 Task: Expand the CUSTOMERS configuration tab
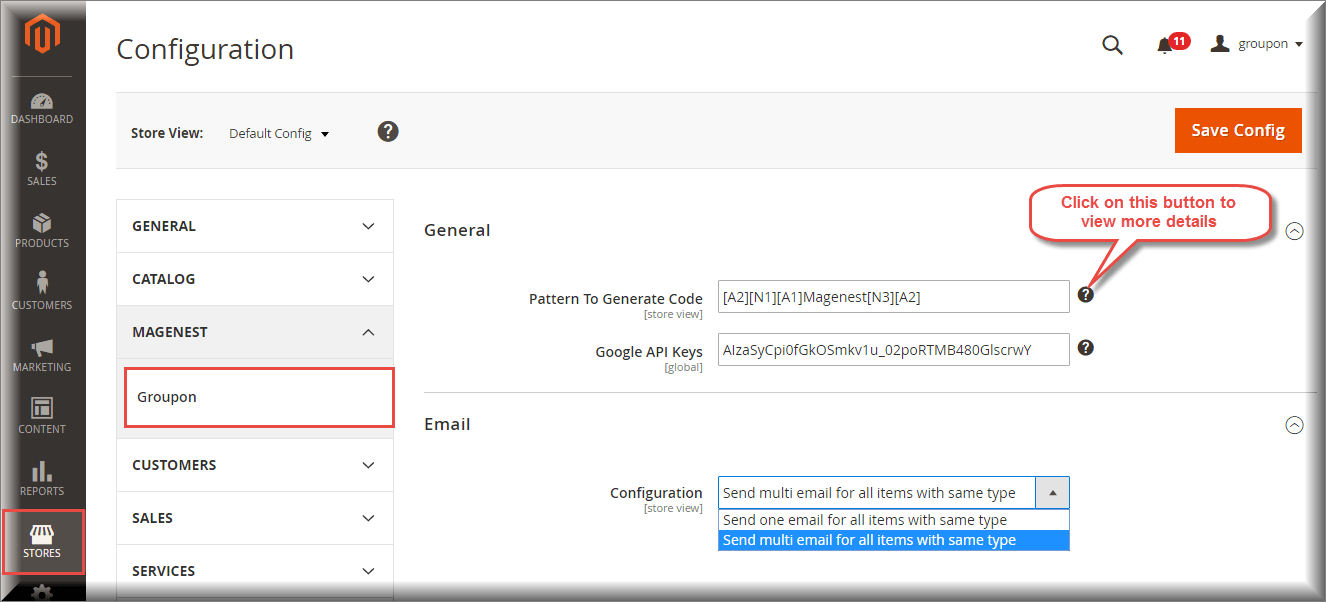coord(255,465)
